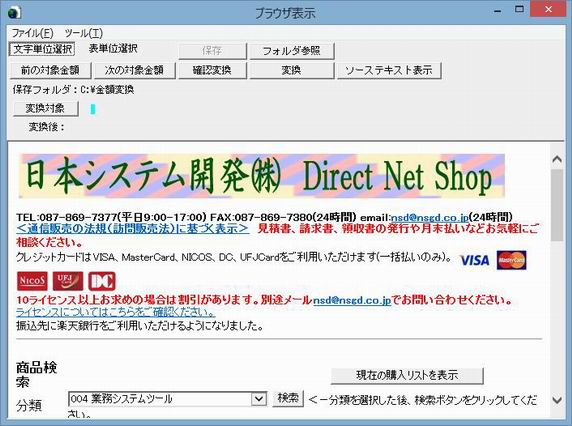Select 表単位選択 mode
The width and height of the screenshot is (572, 426).
pyautogui.click(x=113, y=49)
